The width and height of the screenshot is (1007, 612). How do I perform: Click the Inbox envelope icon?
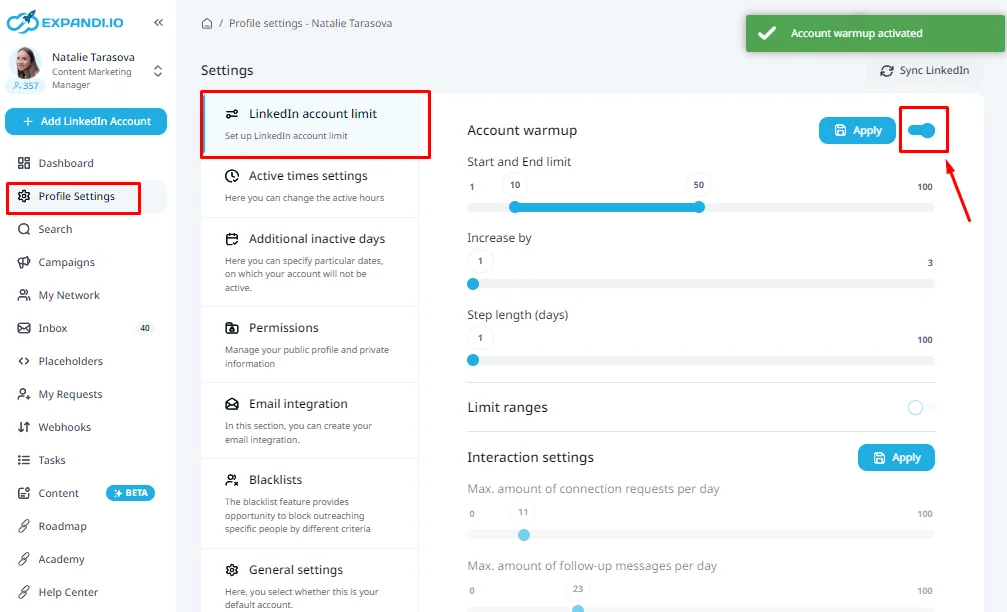pyautogui.click(x=24, y=328)
